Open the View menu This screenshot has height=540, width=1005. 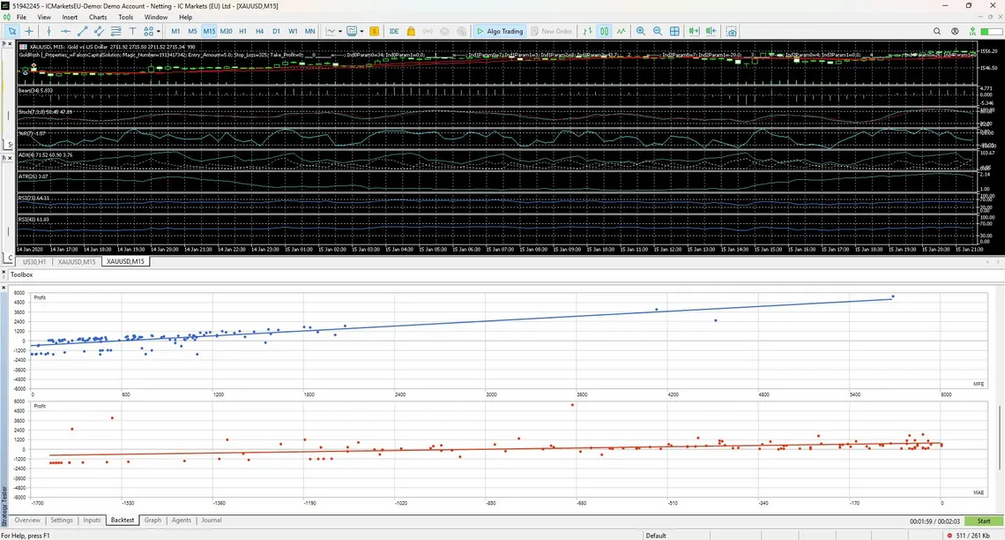coord(44,17)
